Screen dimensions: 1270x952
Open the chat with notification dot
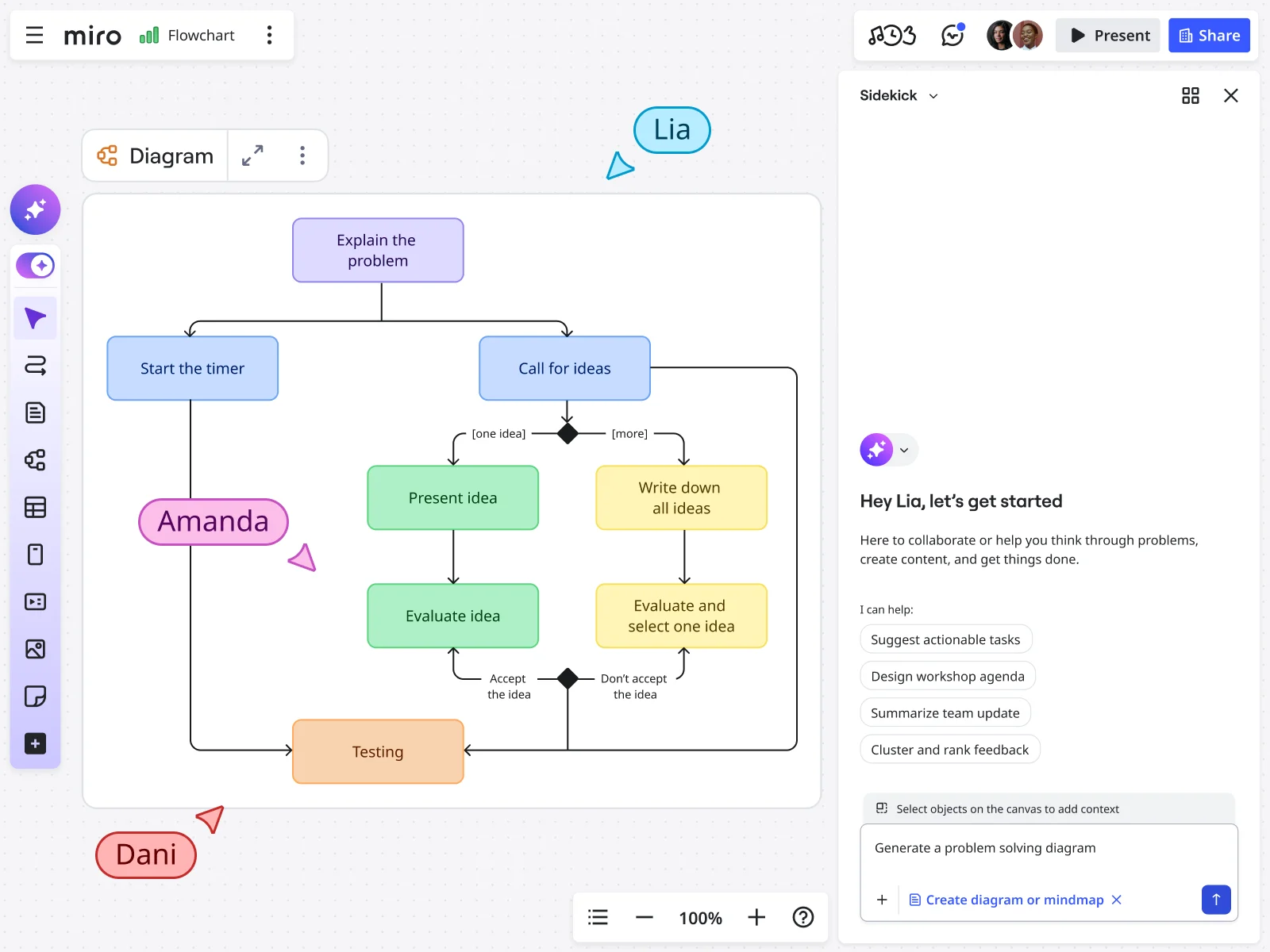[952, 35]
